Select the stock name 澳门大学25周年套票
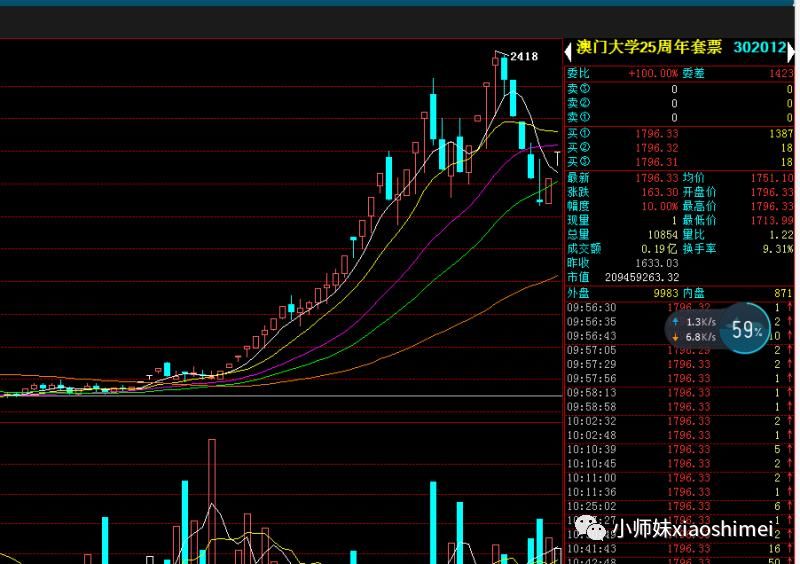 click(x=649, y=47)
